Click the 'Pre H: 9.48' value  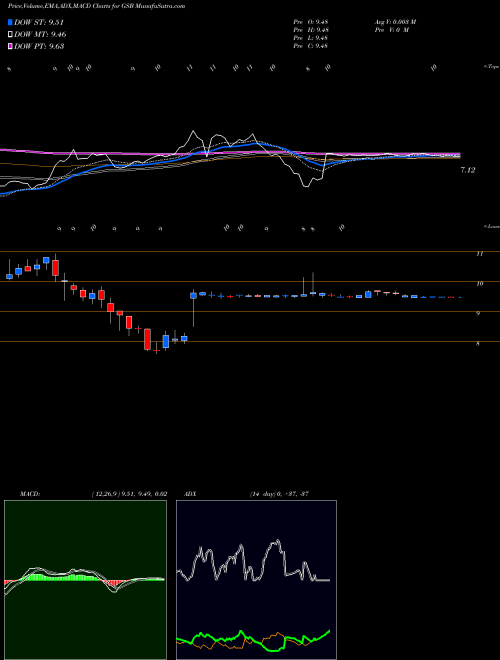tap(311, 30)
